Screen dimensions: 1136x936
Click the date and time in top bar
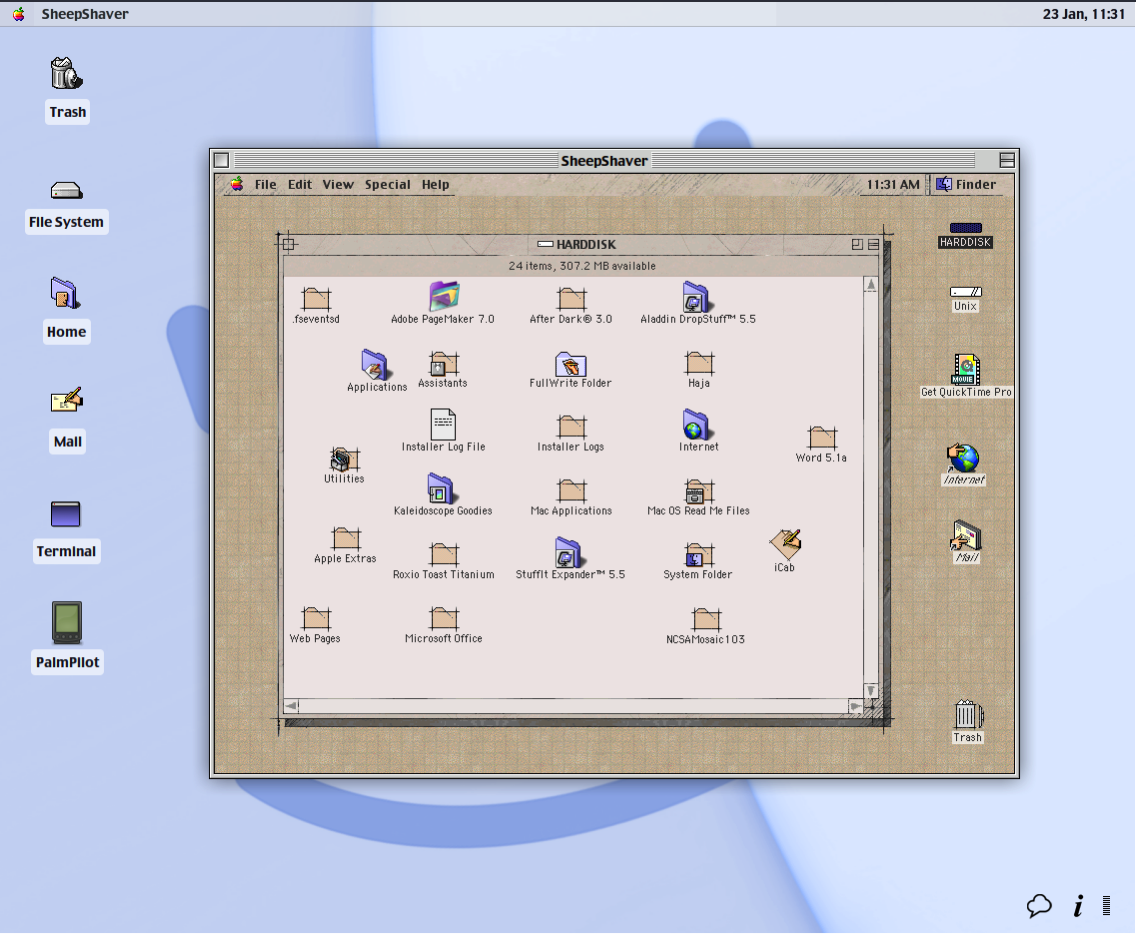coord(1083,14)
